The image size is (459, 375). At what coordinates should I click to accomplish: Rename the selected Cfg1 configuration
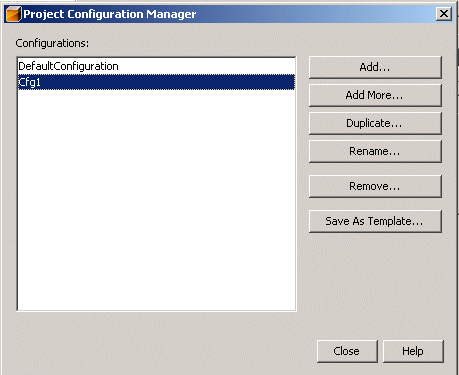(375, 151)
